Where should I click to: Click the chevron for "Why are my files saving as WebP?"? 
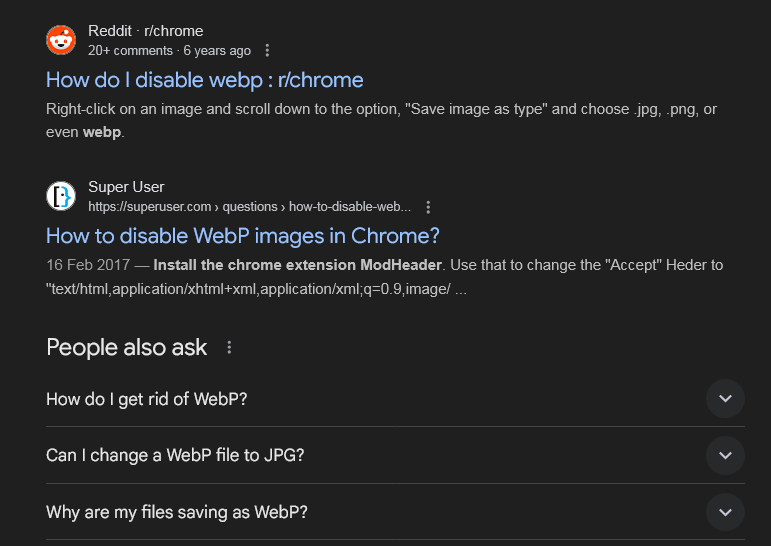(725, 512)
